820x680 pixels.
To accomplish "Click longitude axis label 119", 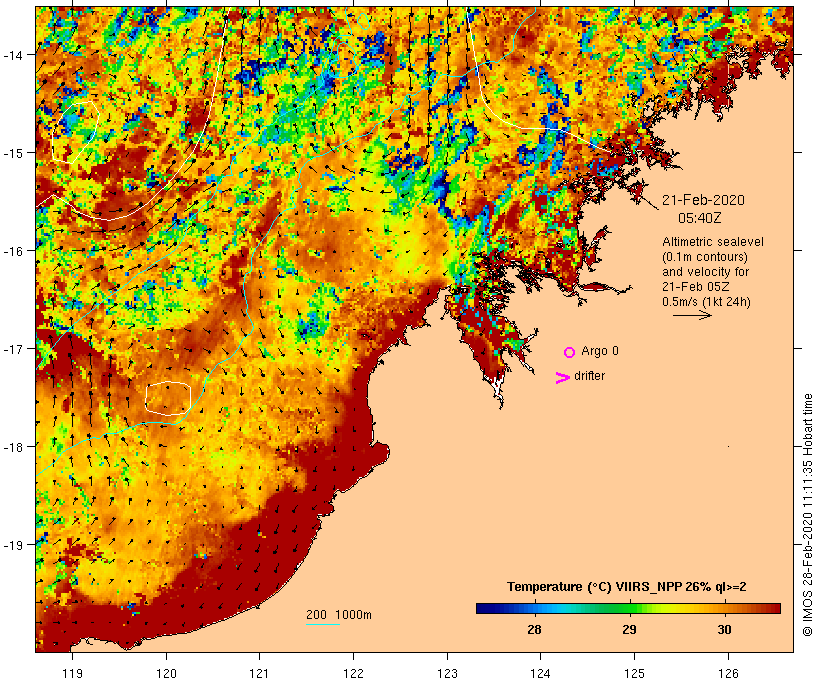I will [72, 673].
